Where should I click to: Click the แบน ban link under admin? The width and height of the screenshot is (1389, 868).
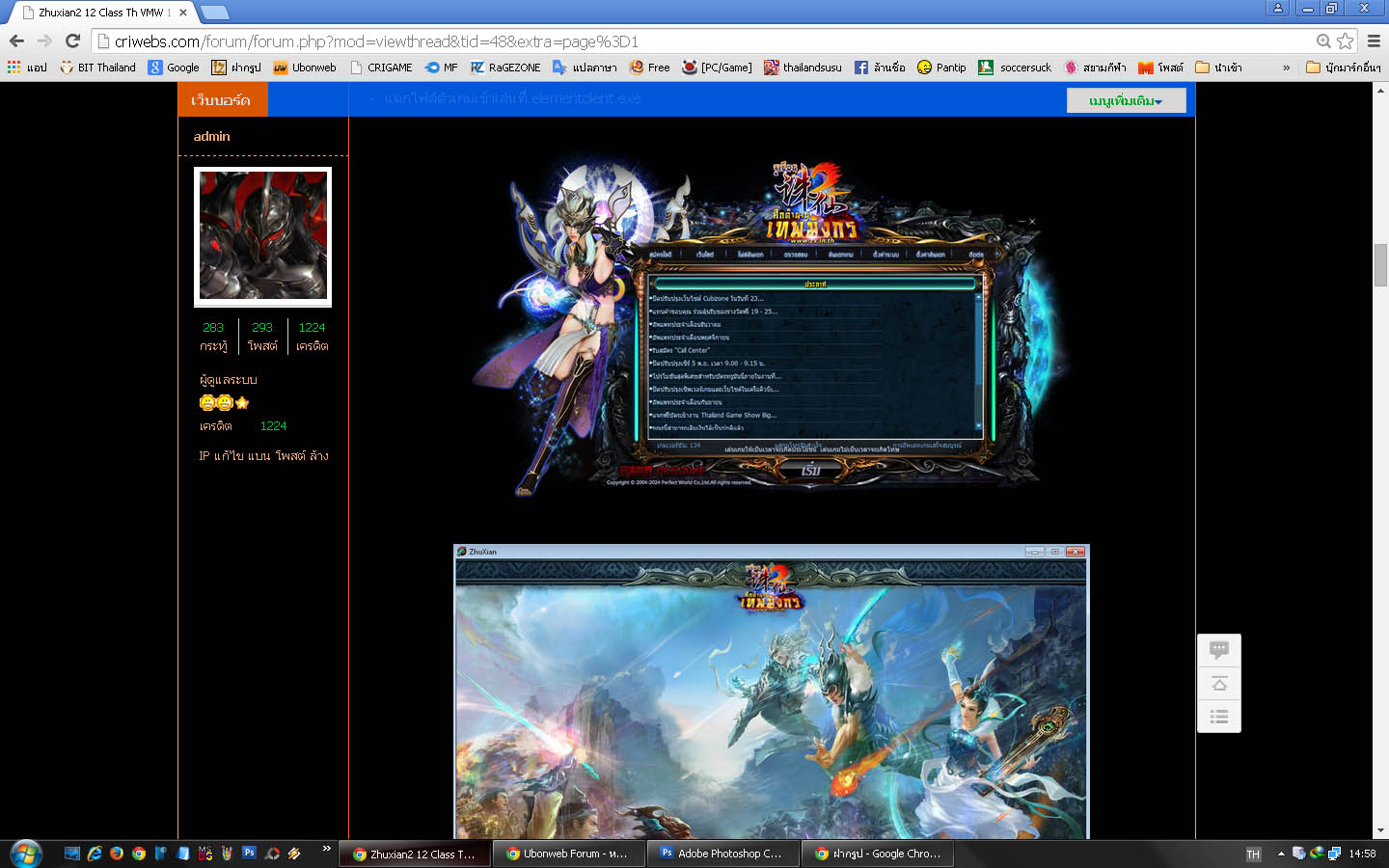coord(259,455)
